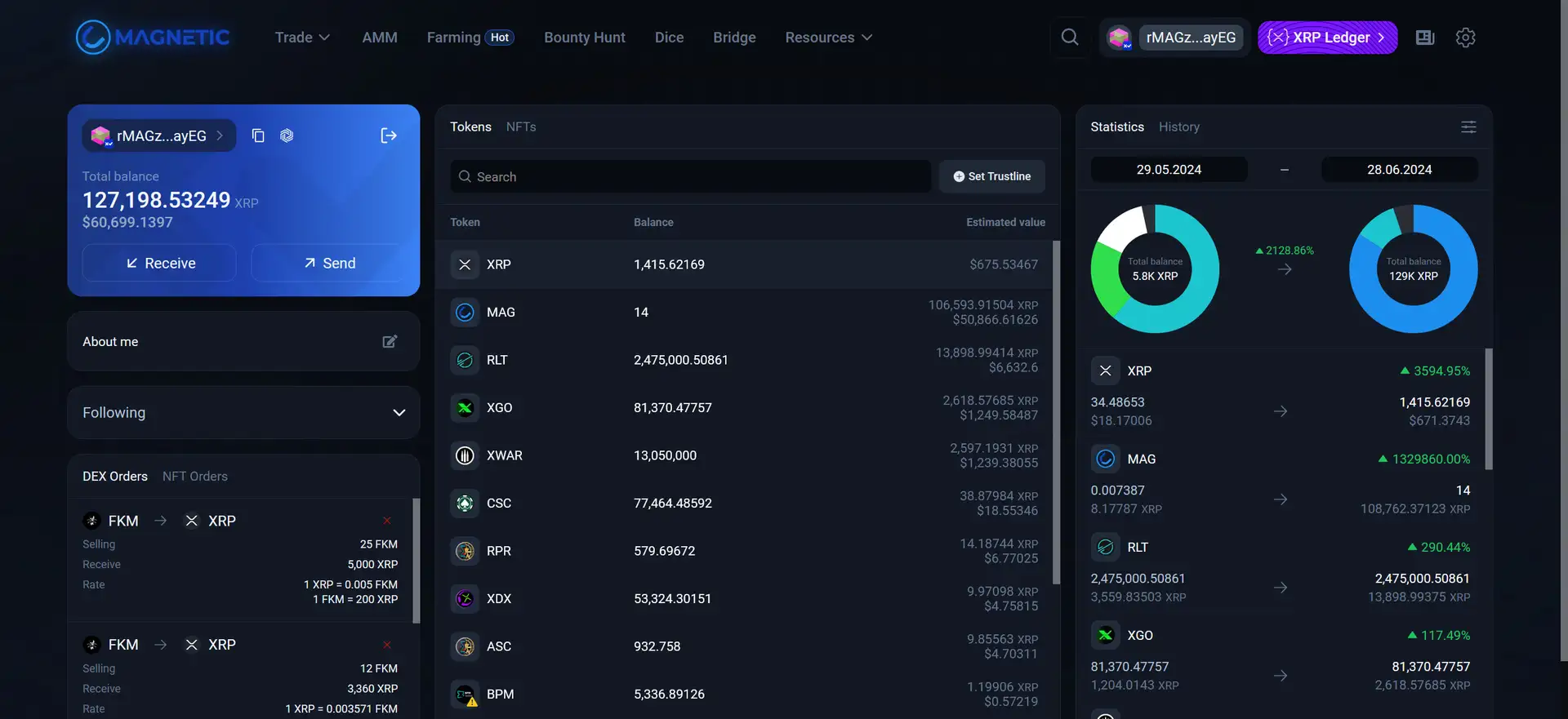The image size is (1568, 719).
Task: Click the logout icon on wallet card
Action: [x=389, y=135]
